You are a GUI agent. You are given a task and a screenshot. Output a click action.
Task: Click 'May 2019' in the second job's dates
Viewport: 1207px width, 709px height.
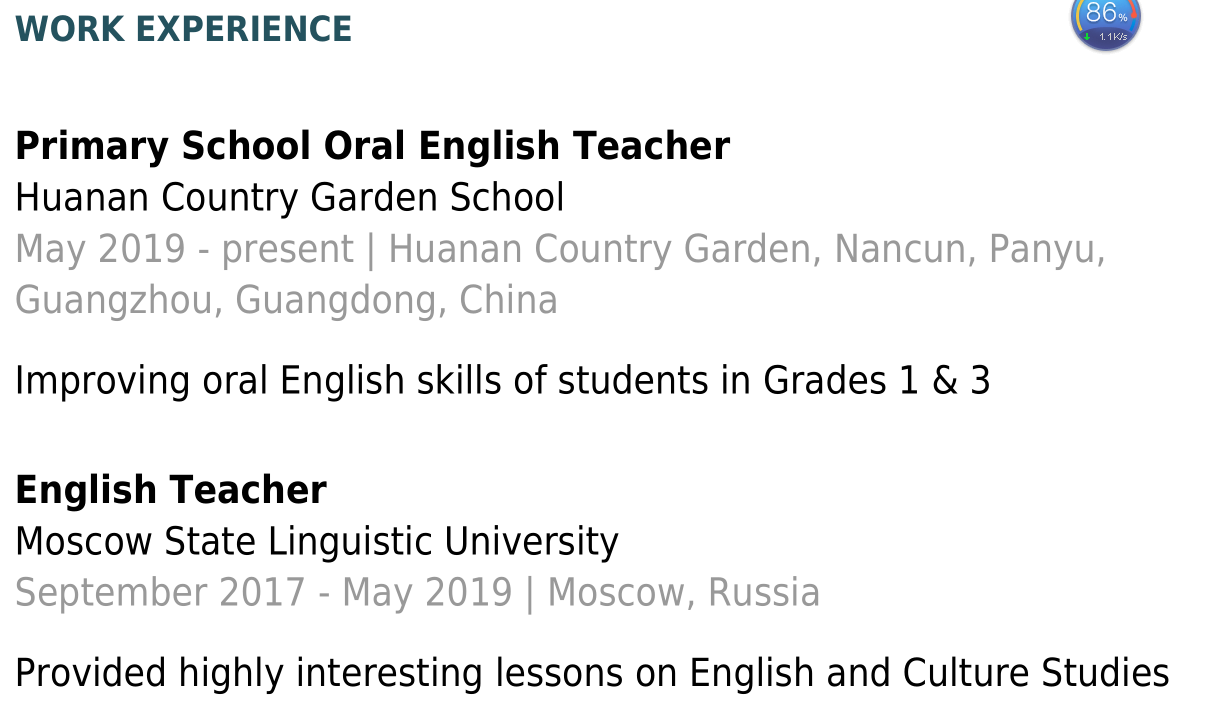[427, 593]
